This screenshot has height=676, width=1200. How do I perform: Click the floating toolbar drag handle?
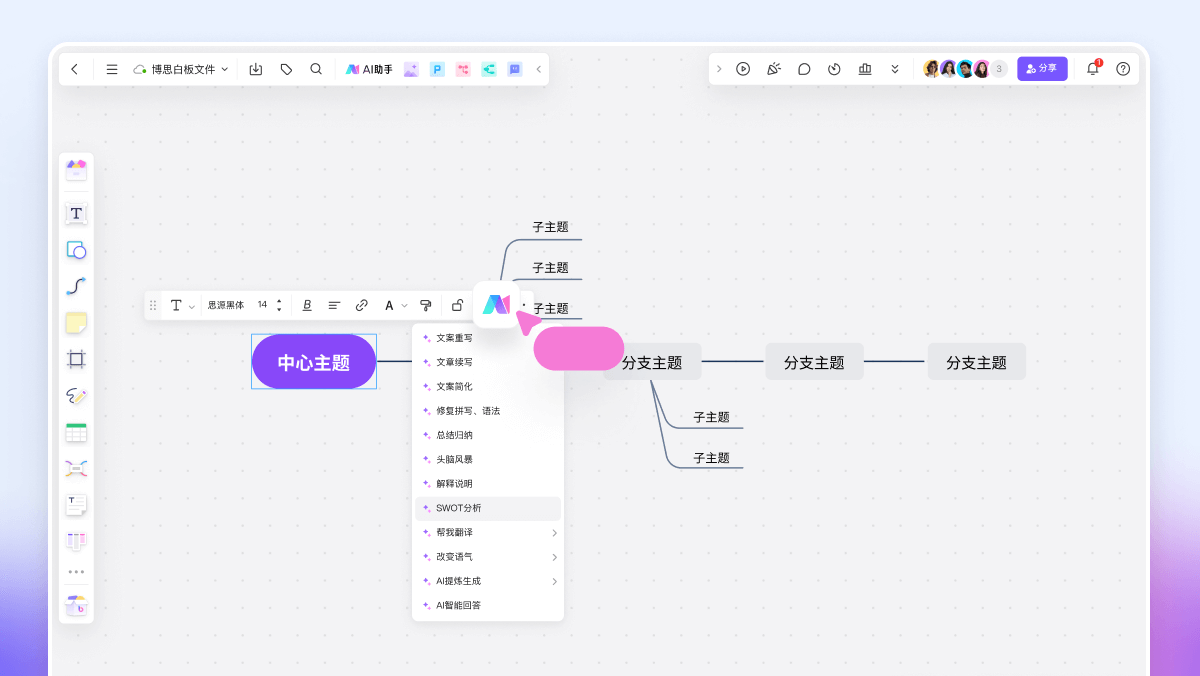click(x=153, y=305)
